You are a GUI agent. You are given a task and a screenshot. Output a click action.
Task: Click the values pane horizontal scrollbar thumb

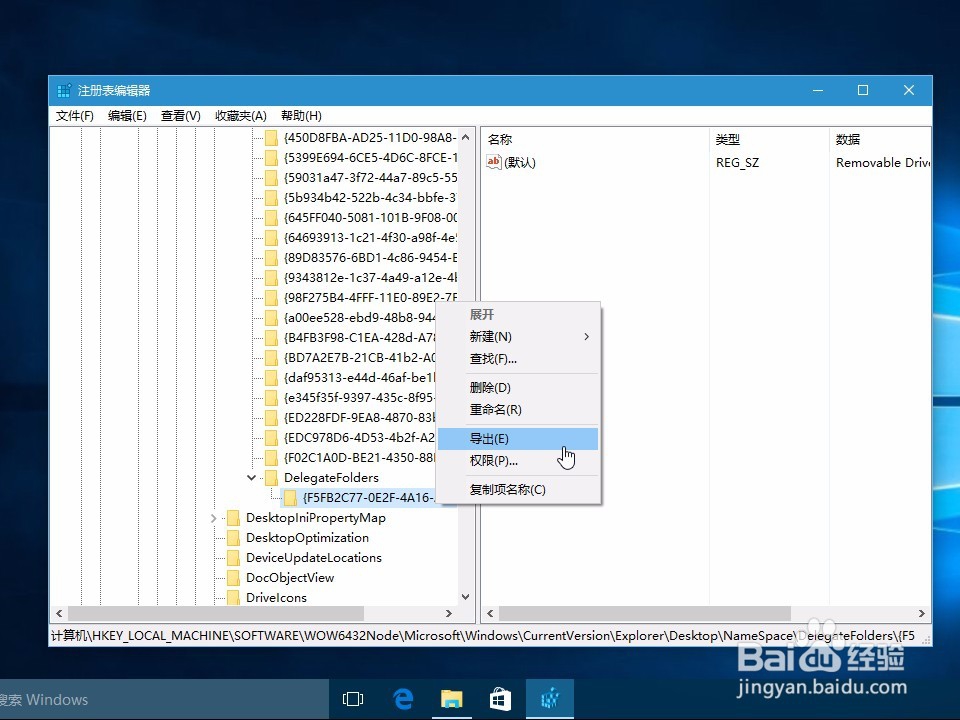tap(645, 613)
